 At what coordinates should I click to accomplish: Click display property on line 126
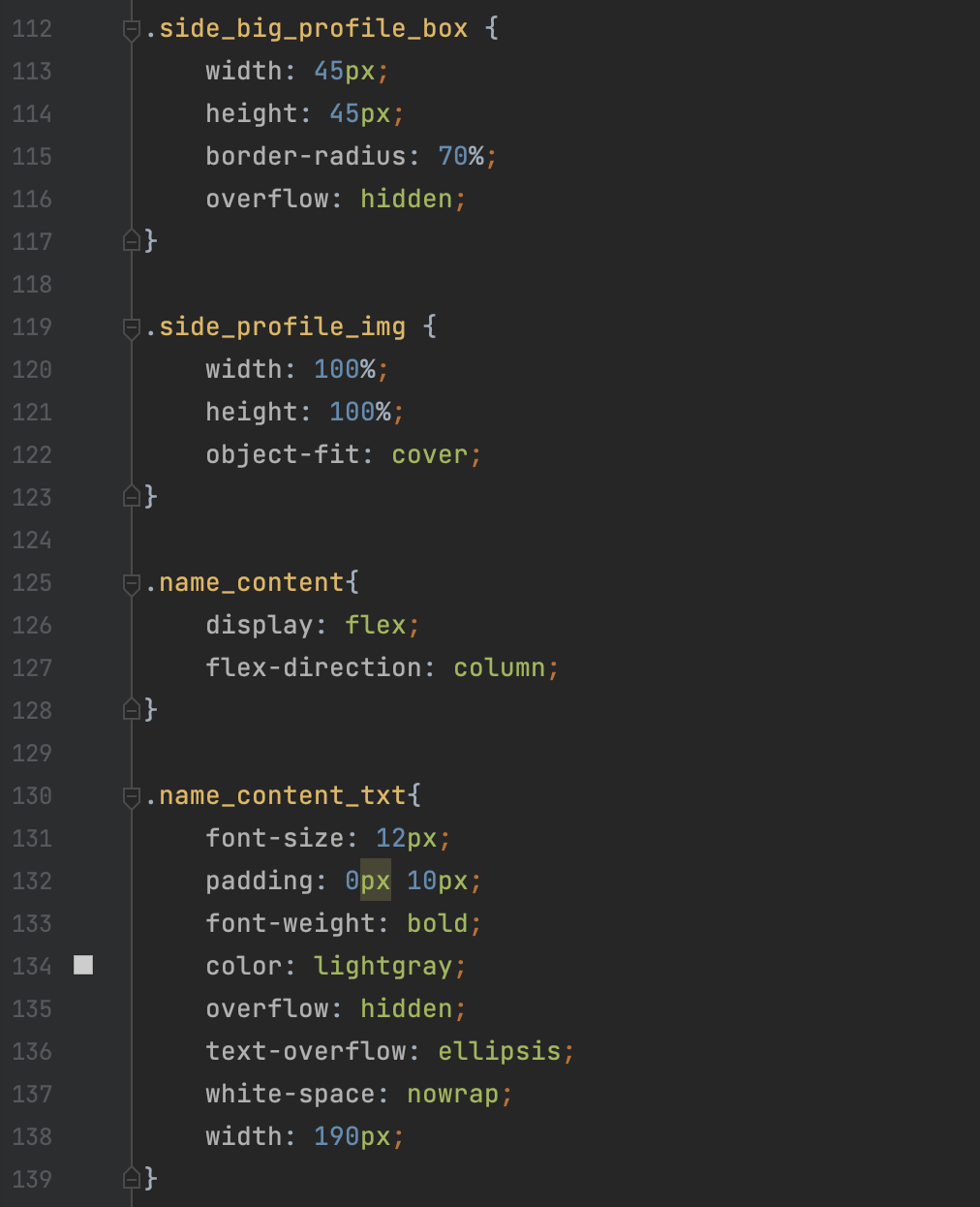click(260, 625)
